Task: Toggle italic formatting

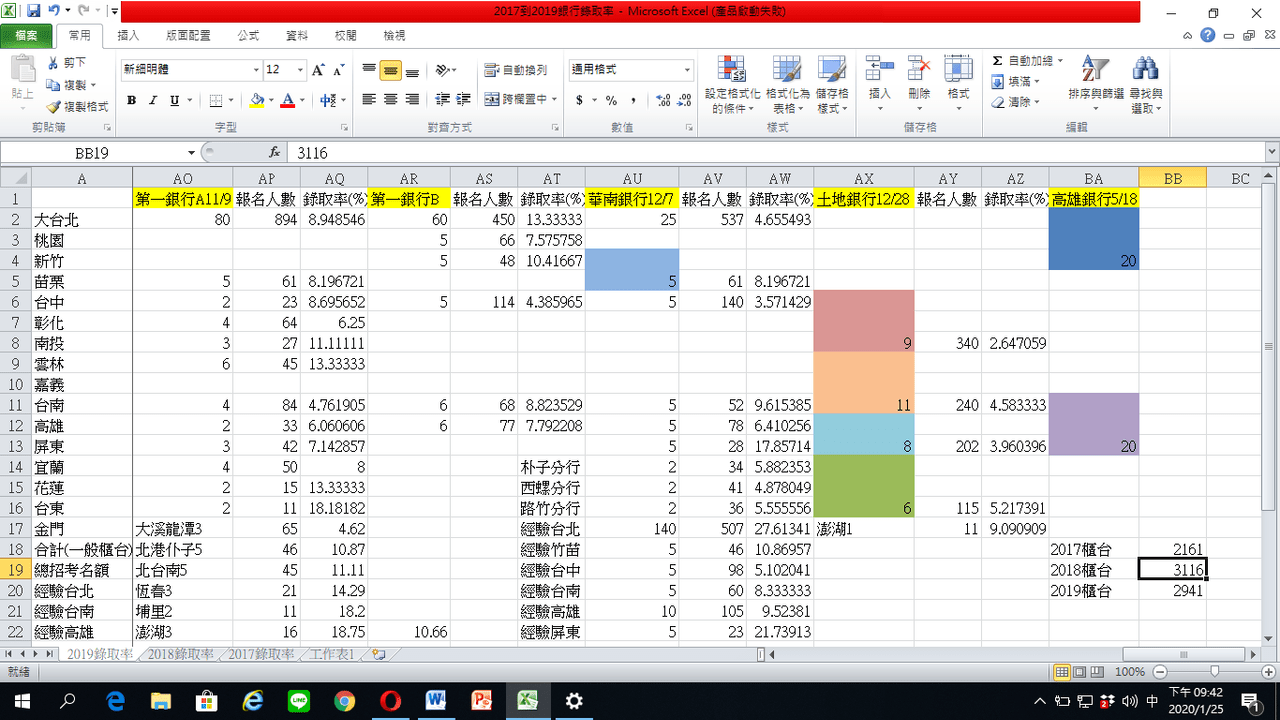Action: [153, 100]
